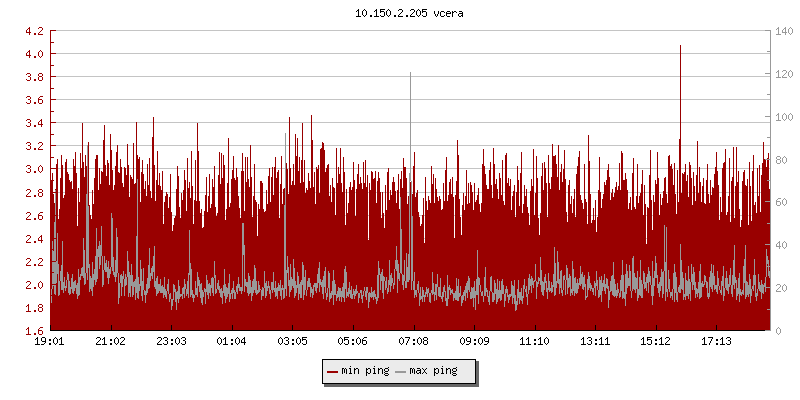Select the 80 value on right axis
Viewport: 800px width, 400px height.
pyautogui.click(x=781, y=160)
